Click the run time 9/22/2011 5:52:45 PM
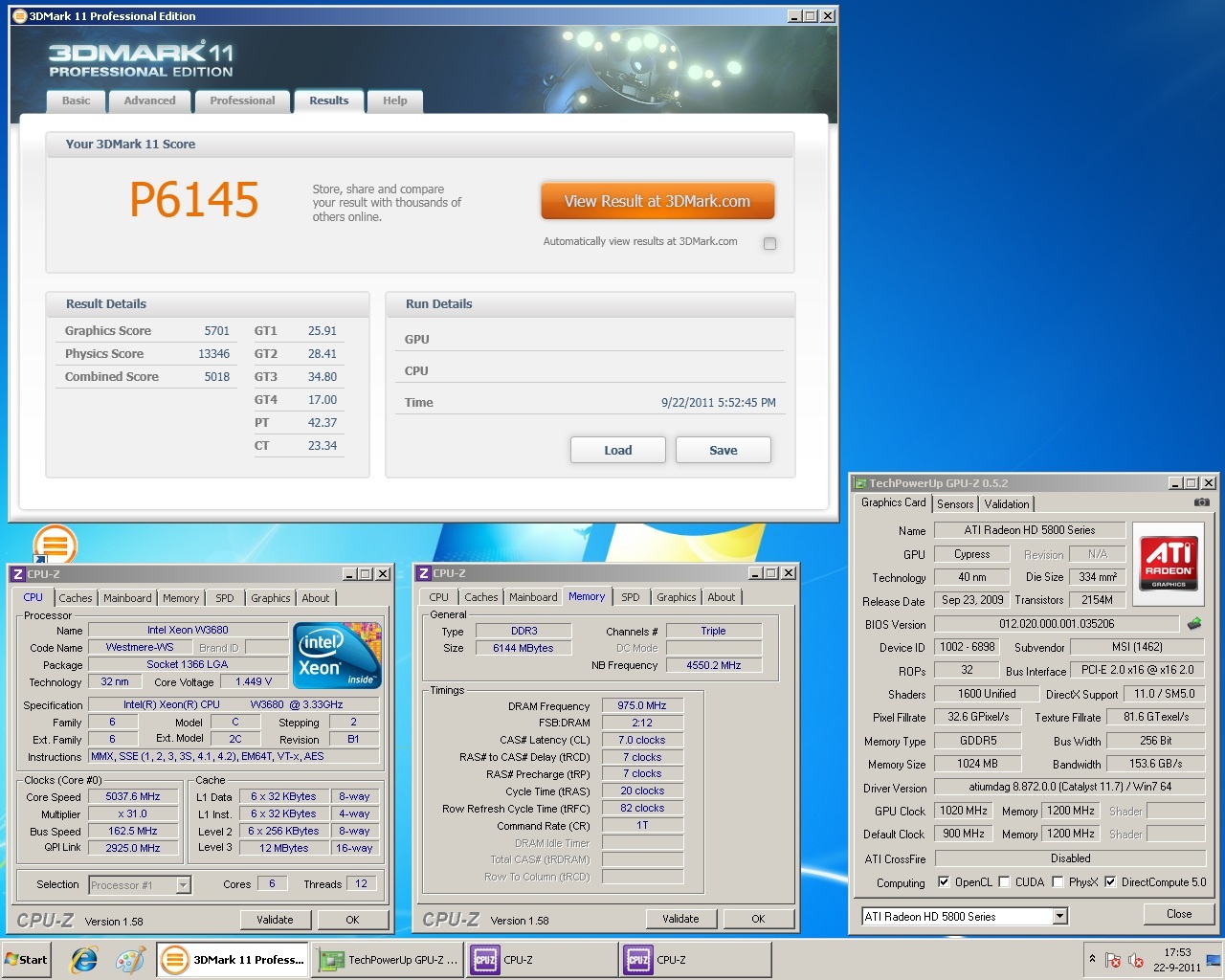 click(x=719, y=403)
